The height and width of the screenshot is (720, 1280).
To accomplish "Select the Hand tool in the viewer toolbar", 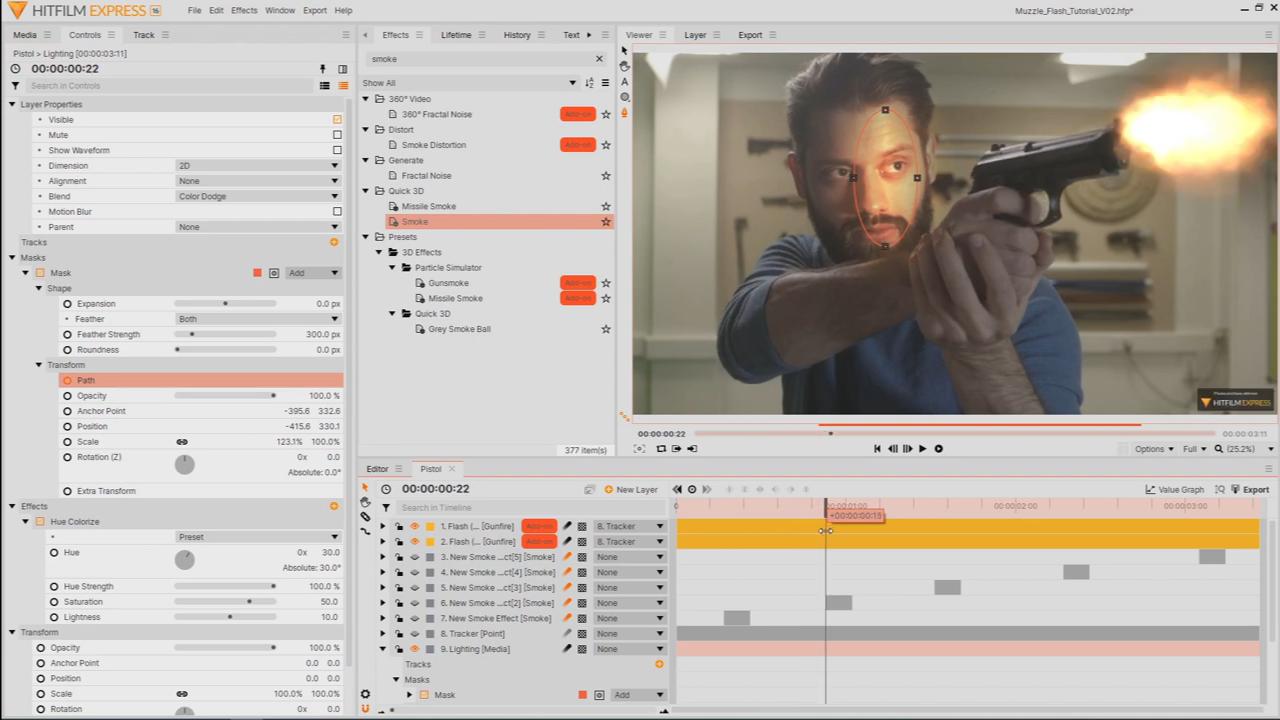I will 625,66.
